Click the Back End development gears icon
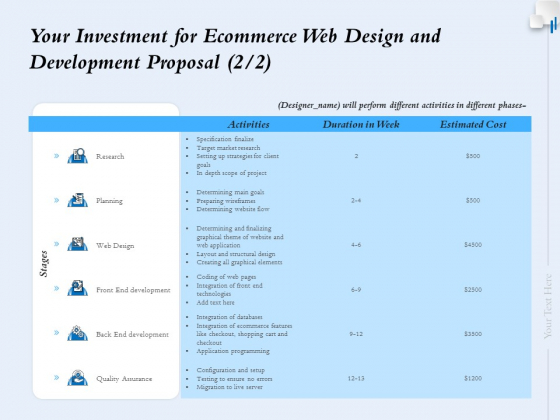The height and width of the screenshot is (420, 560). point(78,333)
